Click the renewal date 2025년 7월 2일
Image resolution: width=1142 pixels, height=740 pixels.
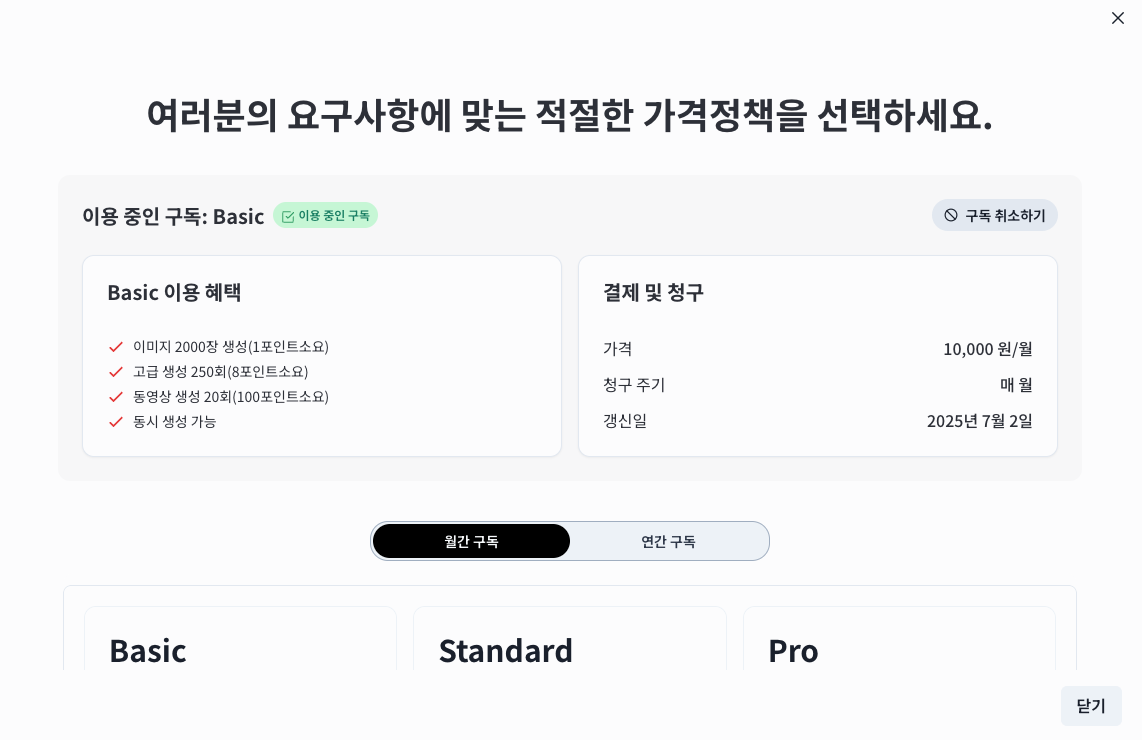[980, 421]
